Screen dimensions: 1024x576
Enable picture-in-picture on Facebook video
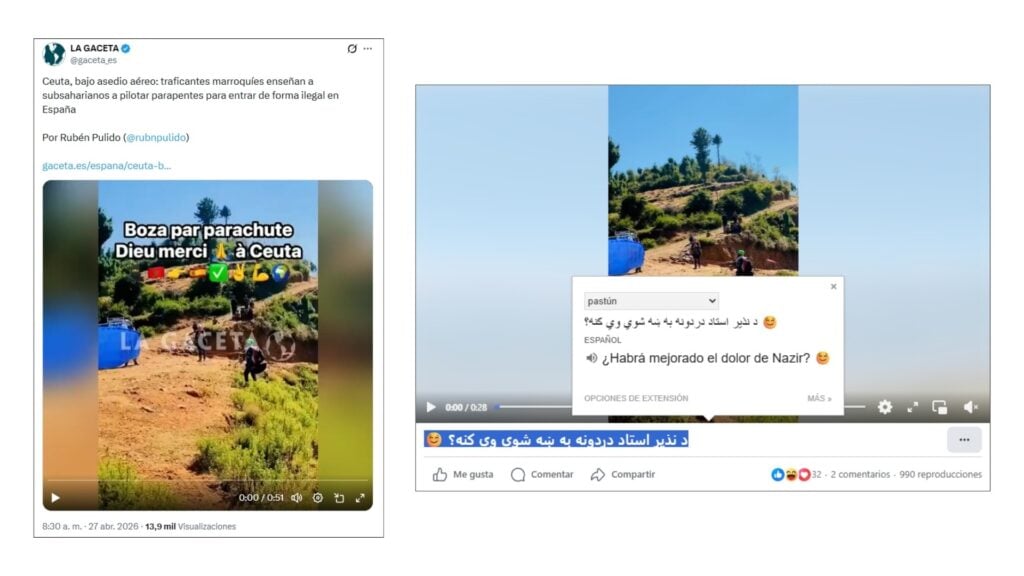(940, 407)
